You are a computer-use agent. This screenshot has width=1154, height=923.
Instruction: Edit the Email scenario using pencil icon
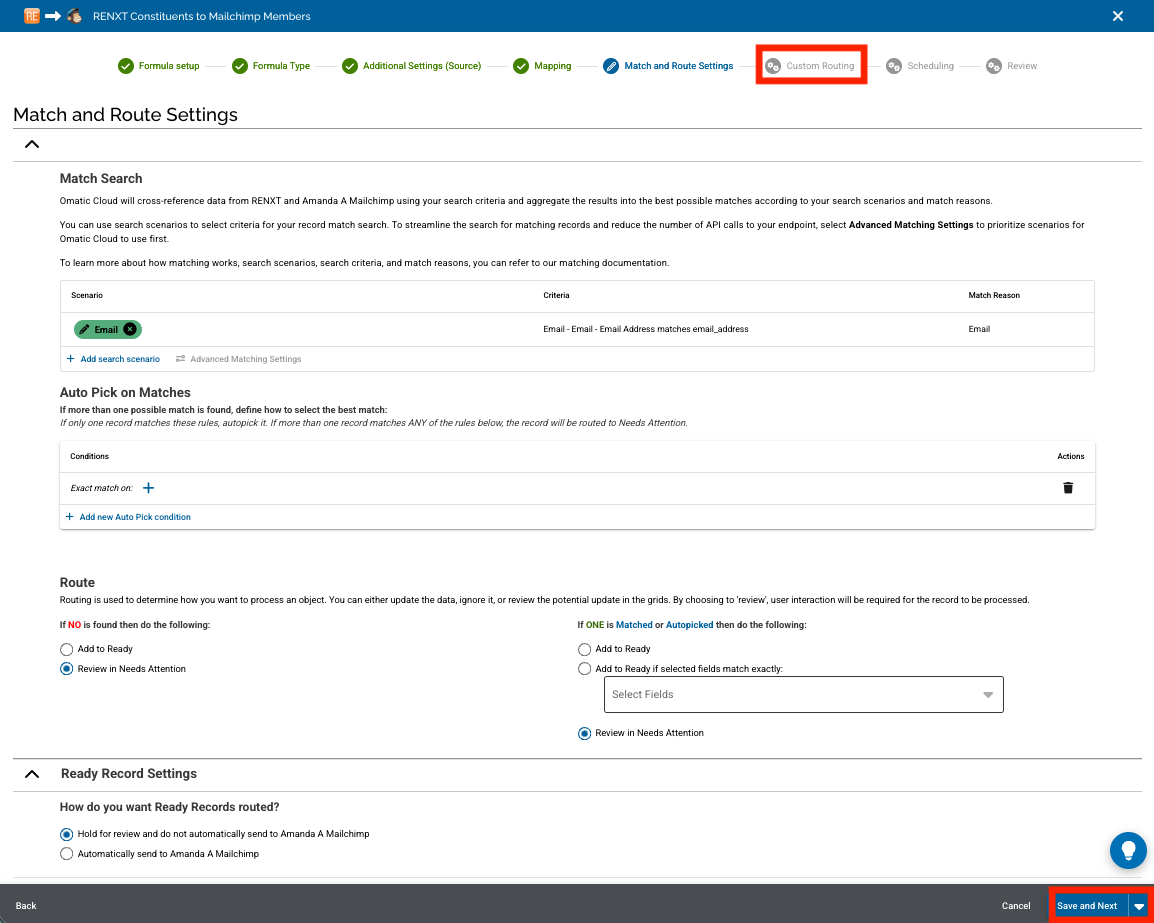pos(84,330)
